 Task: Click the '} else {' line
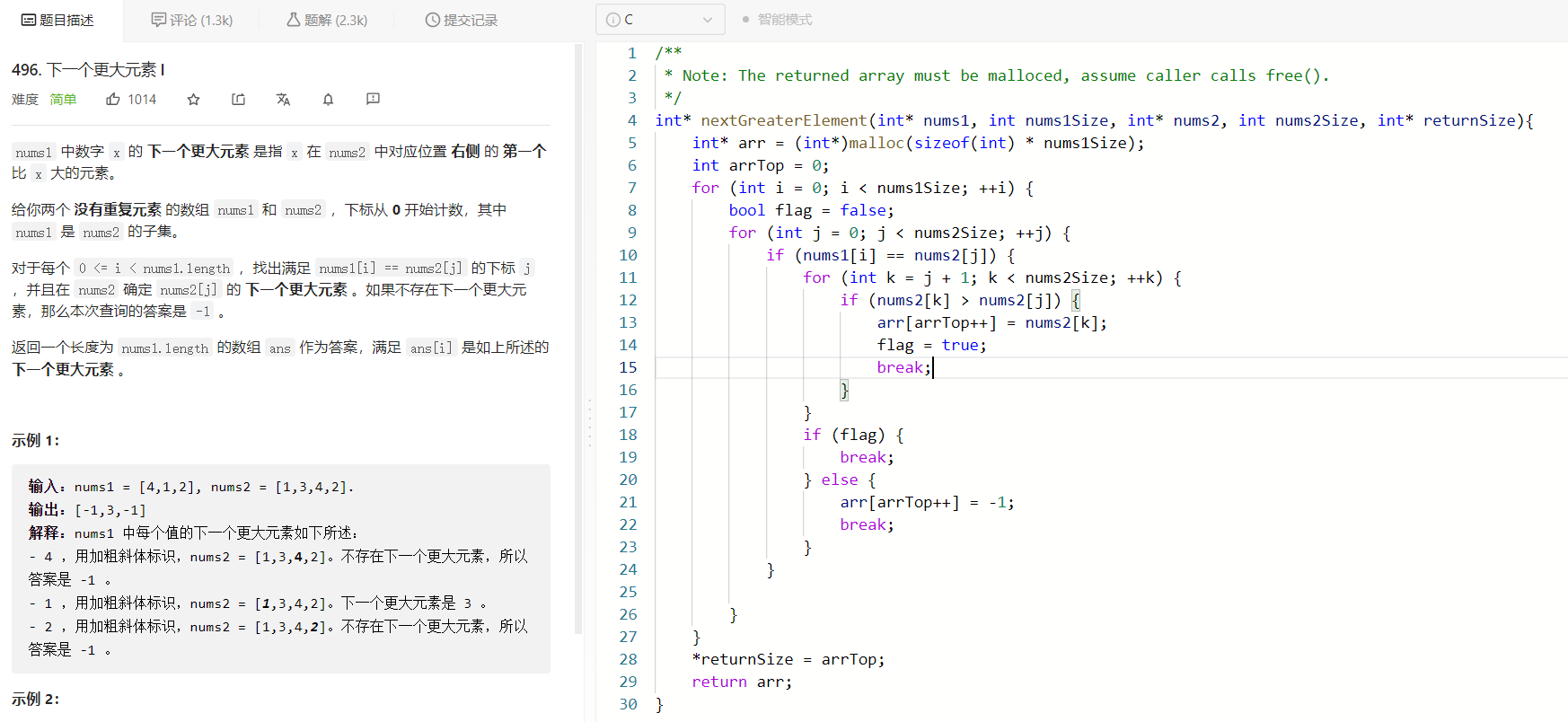tap(839, 480)
